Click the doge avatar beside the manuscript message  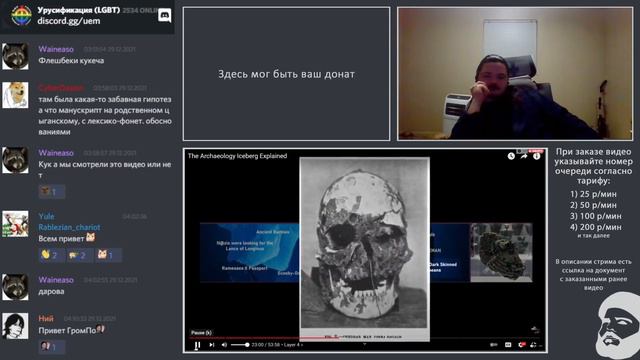click(16, 95)
